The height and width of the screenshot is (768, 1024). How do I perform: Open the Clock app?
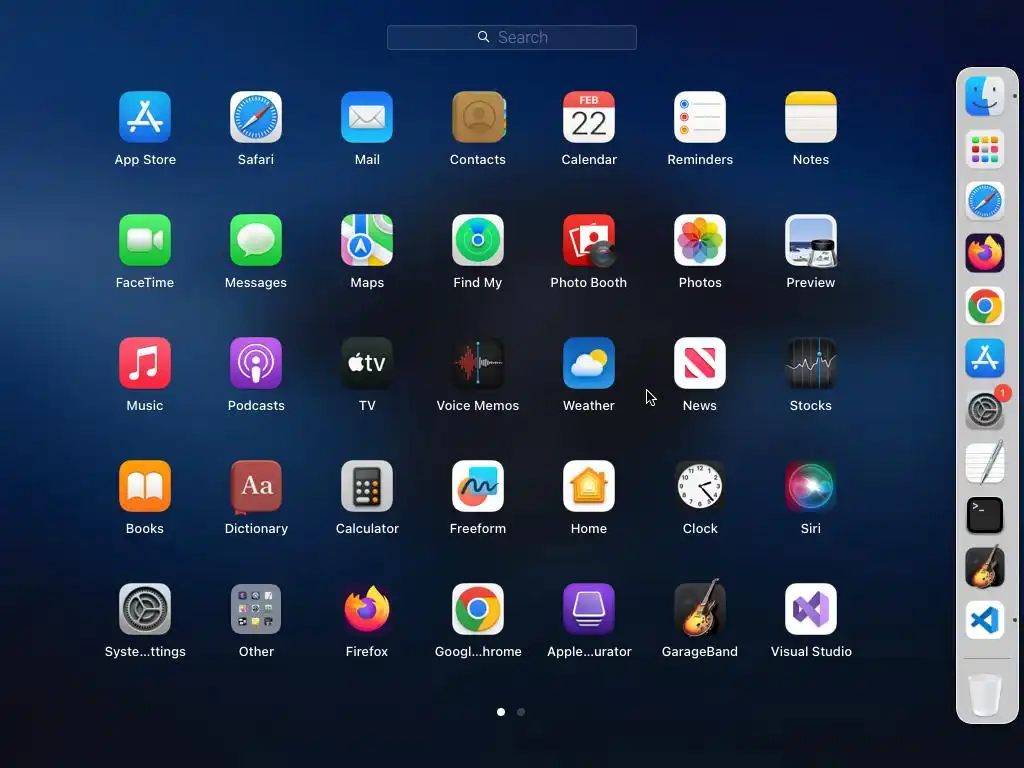(700, 487)
